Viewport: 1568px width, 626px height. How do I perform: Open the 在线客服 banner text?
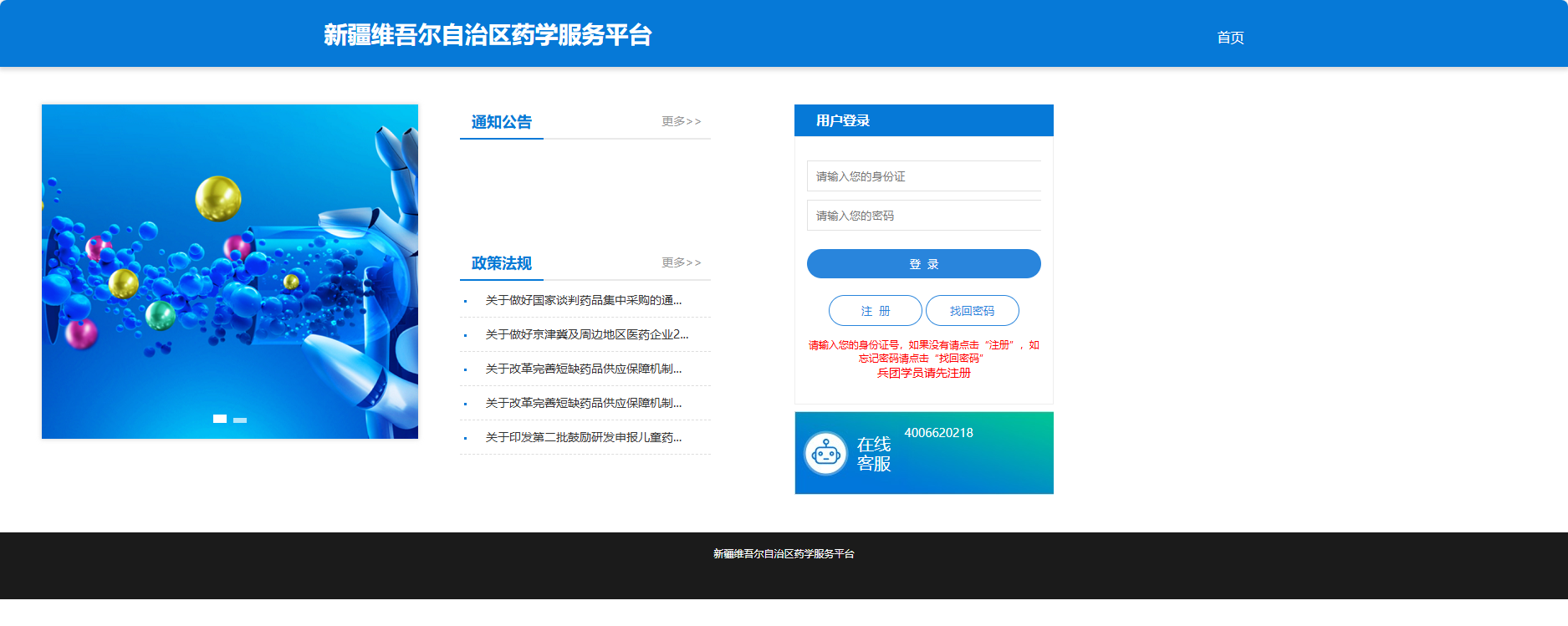tap(874, 454)
